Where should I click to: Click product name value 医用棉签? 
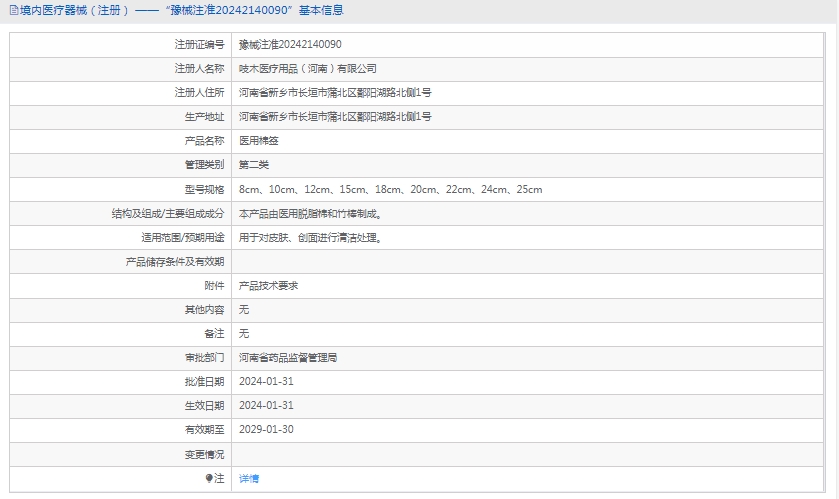(x=259, y=141)
